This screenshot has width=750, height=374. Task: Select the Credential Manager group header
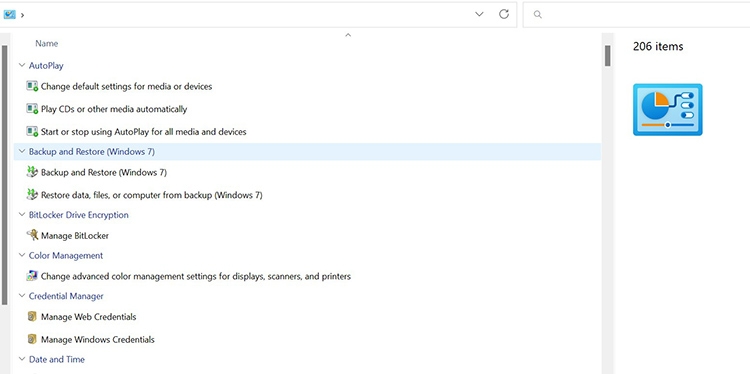(66, 296)
